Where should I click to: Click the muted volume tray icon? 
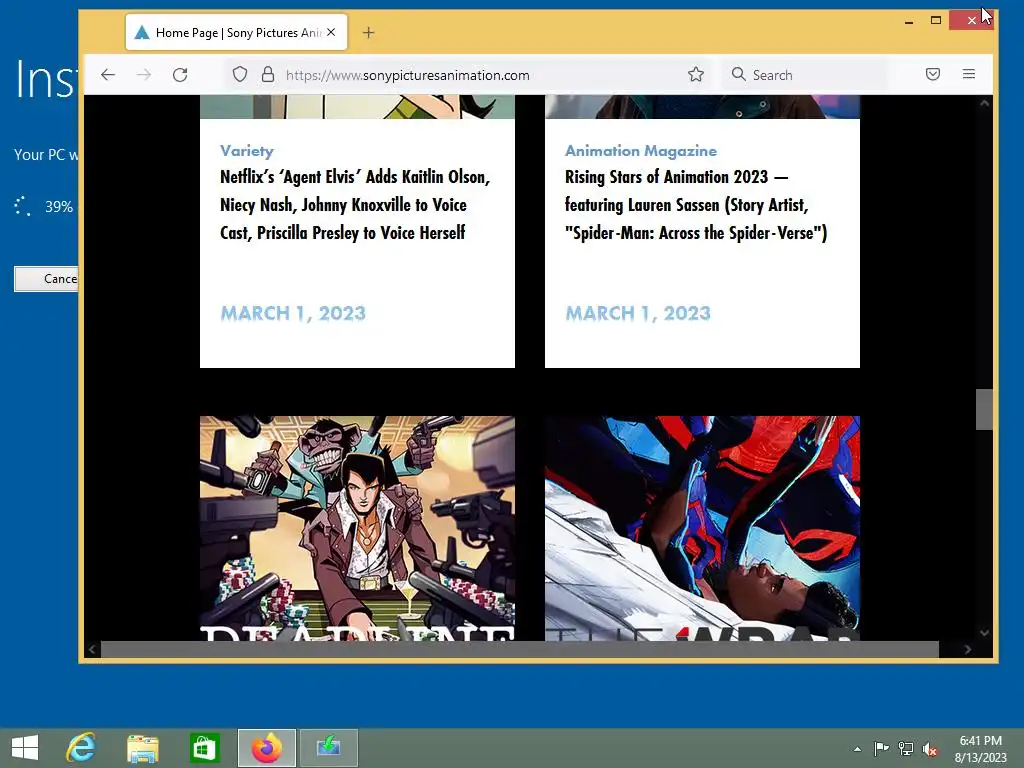pyautogui.click(x=930, y=749)
